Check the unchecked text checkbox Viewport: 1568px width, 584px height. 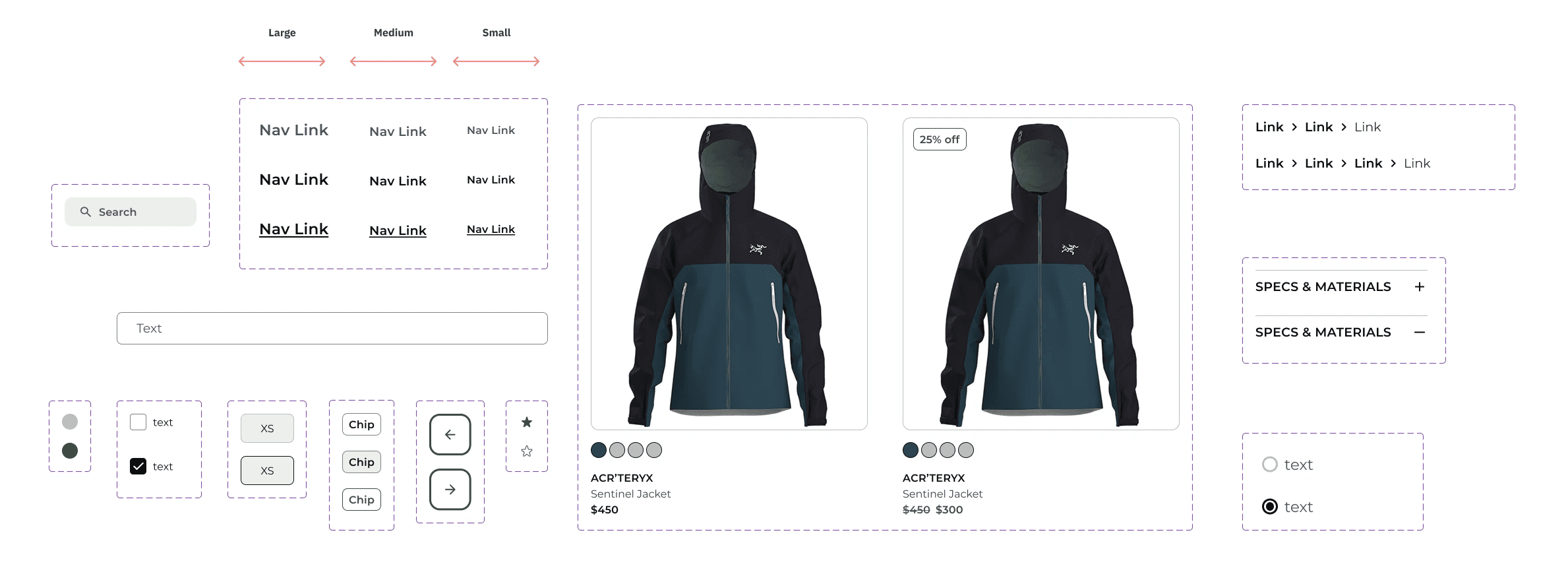pos(138,422)
